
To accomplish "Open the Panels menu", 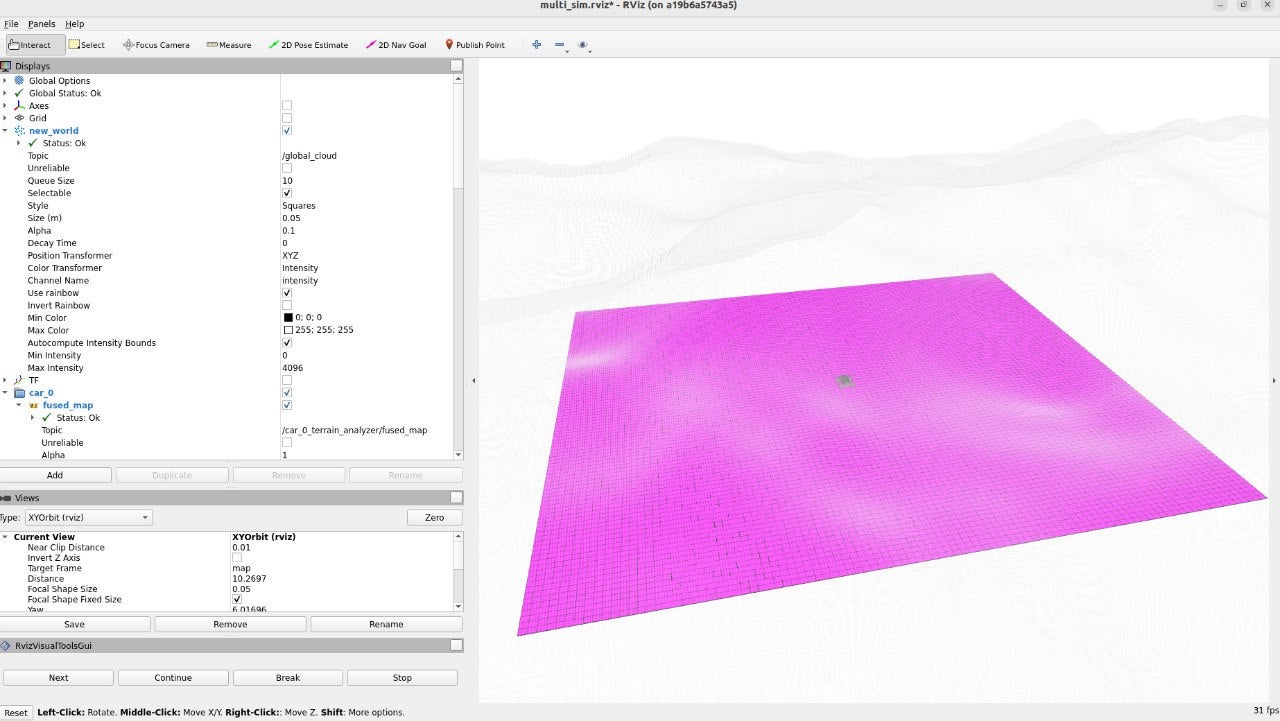I will pyautogui.click(x=41, y=24).
